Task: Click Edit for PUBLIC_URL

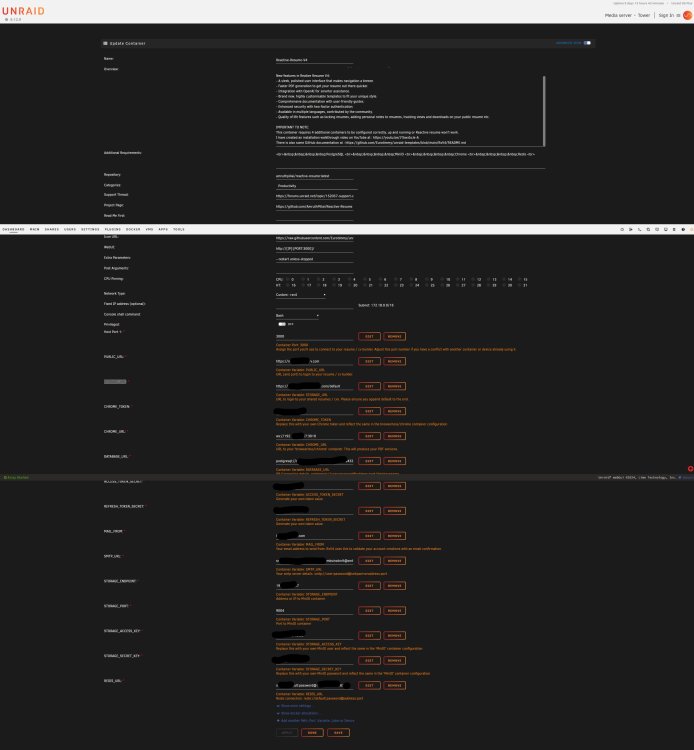Action: point(369,361)
